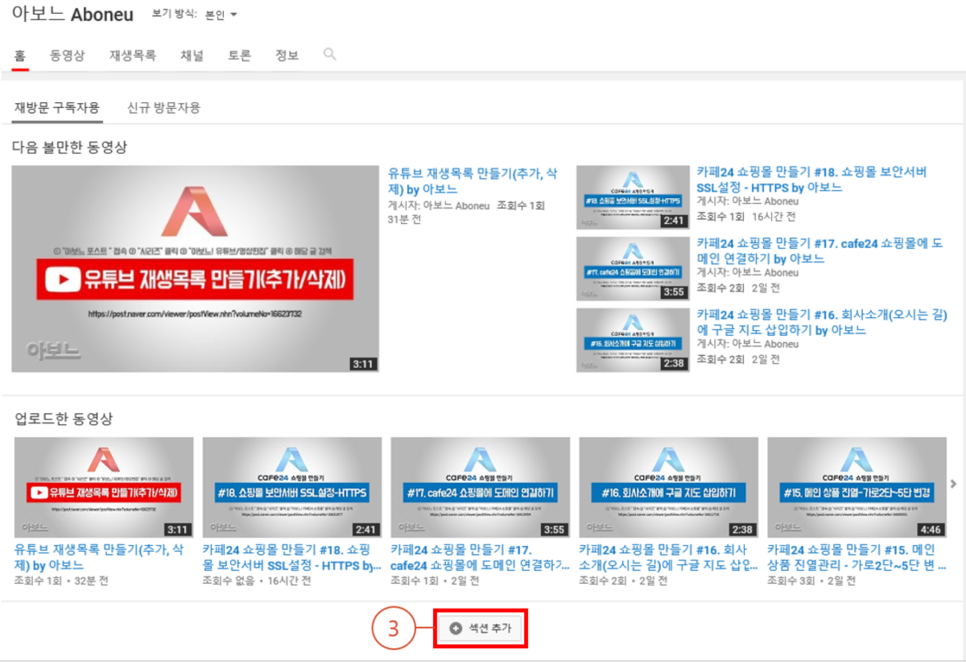Go to the 채널 tab

192,55
